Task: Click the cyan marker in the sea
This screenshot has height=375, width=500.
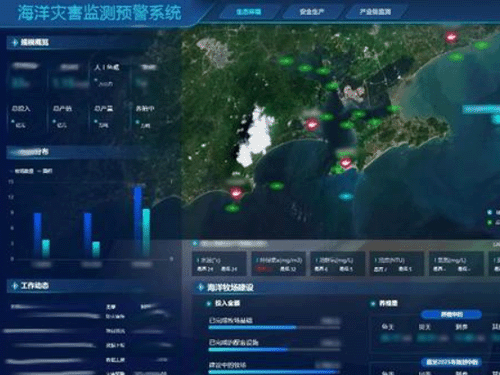Action: [346, 196]
